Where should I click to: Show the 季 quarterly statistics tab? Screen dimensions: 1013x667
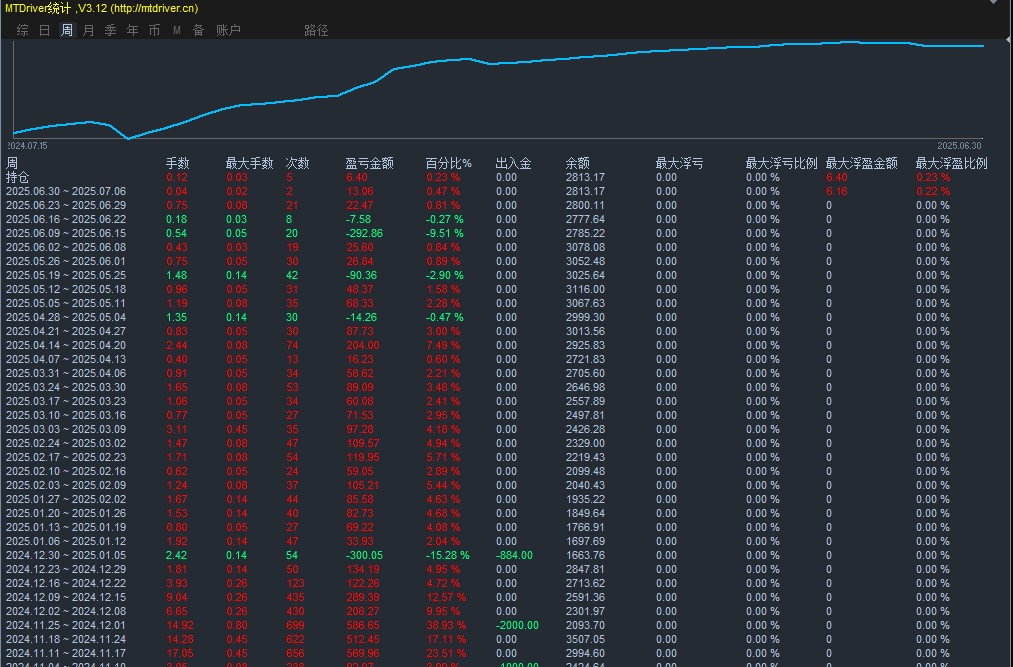(110, 30)
